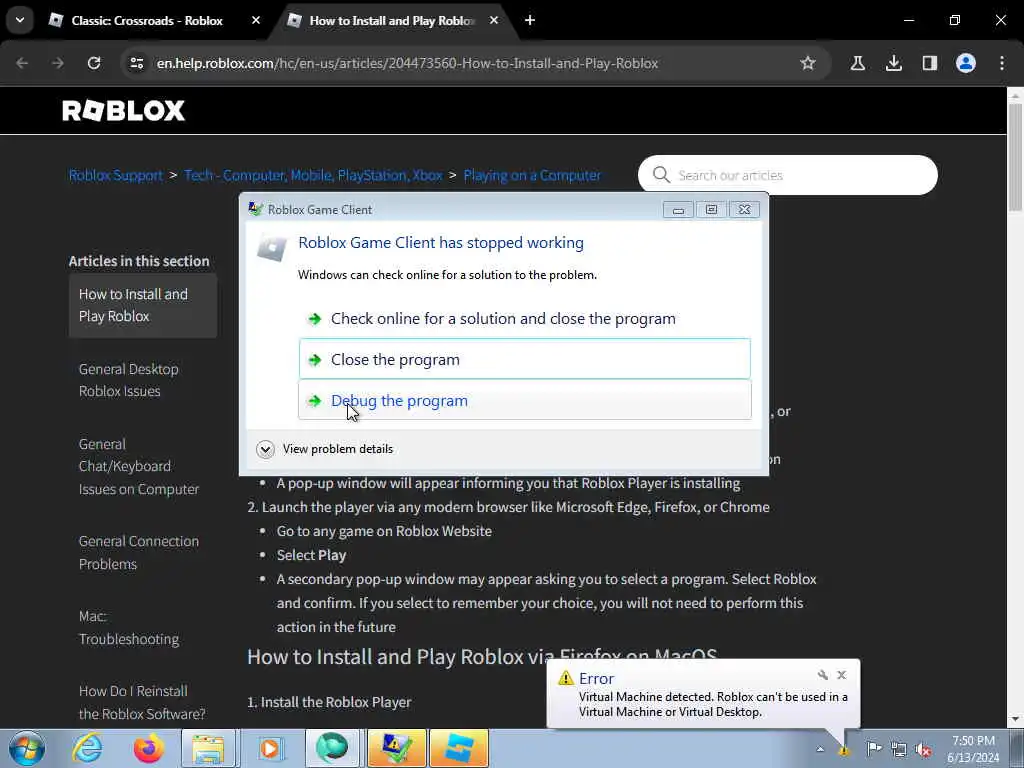Open the Roblox crash dialog taskbar button
This screenshot has height=768, width=1024.
coord(396,748)
